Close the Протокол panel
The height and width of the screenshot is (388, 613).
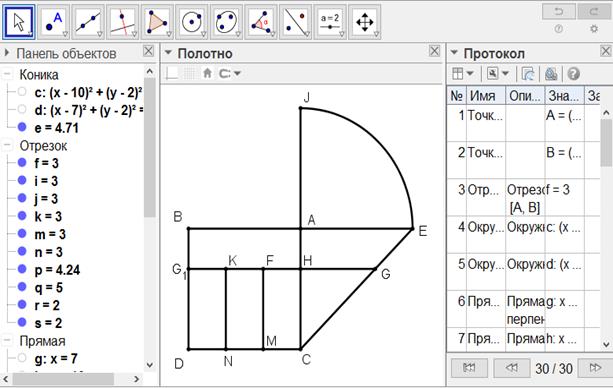[606, 51]
